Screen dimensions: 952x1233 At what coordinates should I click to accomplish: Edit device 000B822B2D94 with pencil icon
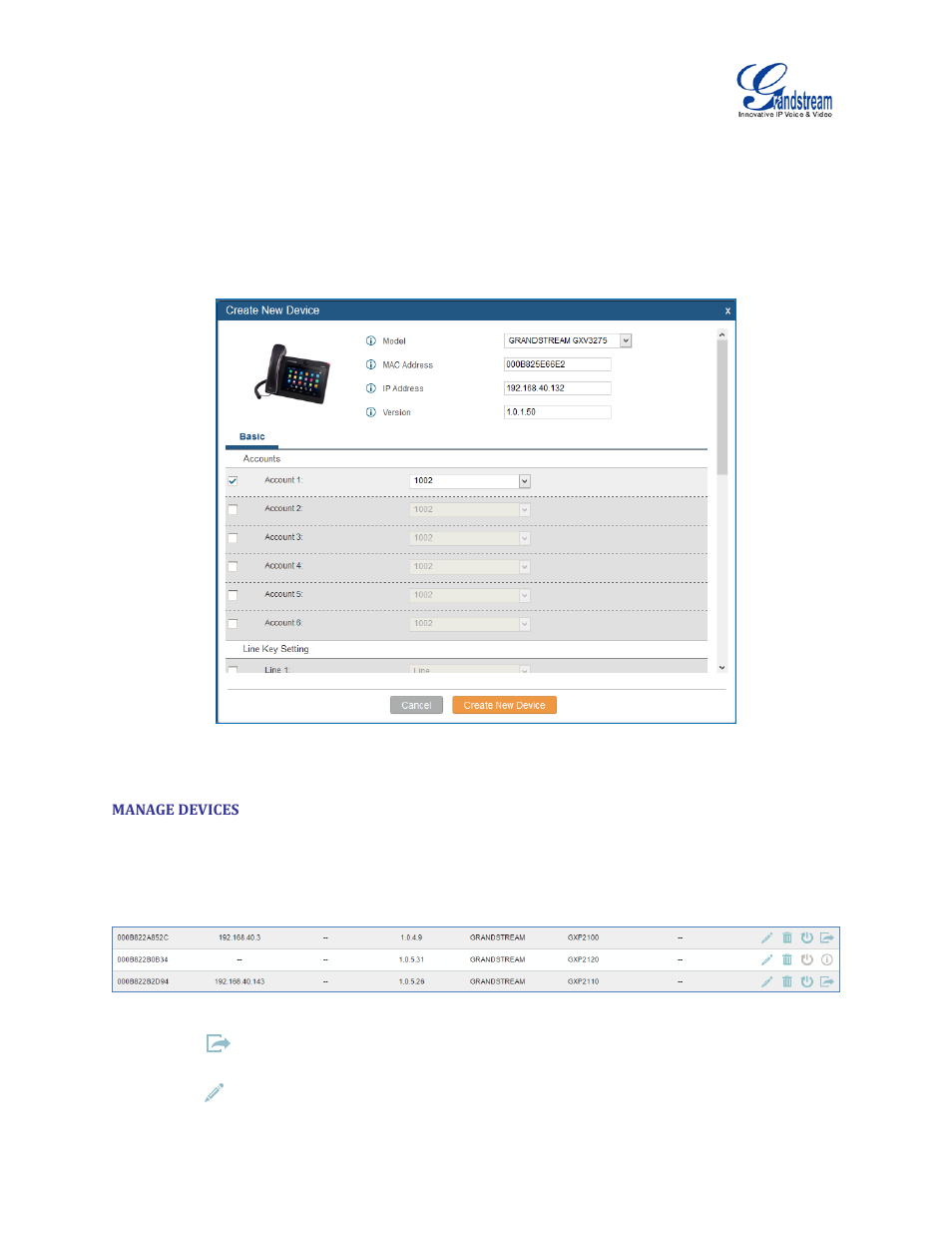pos(766,981)
